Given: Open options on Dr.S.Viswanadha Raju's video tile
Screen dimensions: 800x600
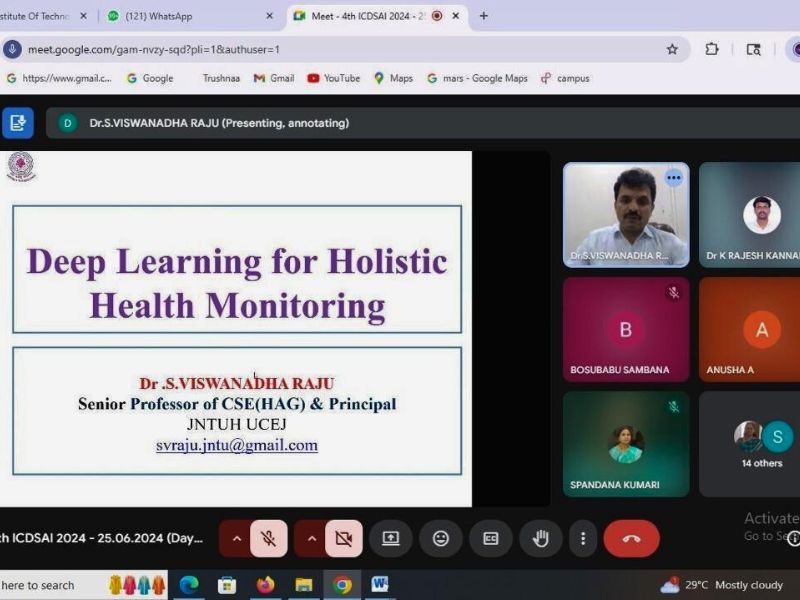Looking at the screenshot, I should click(x=674, y=178).
